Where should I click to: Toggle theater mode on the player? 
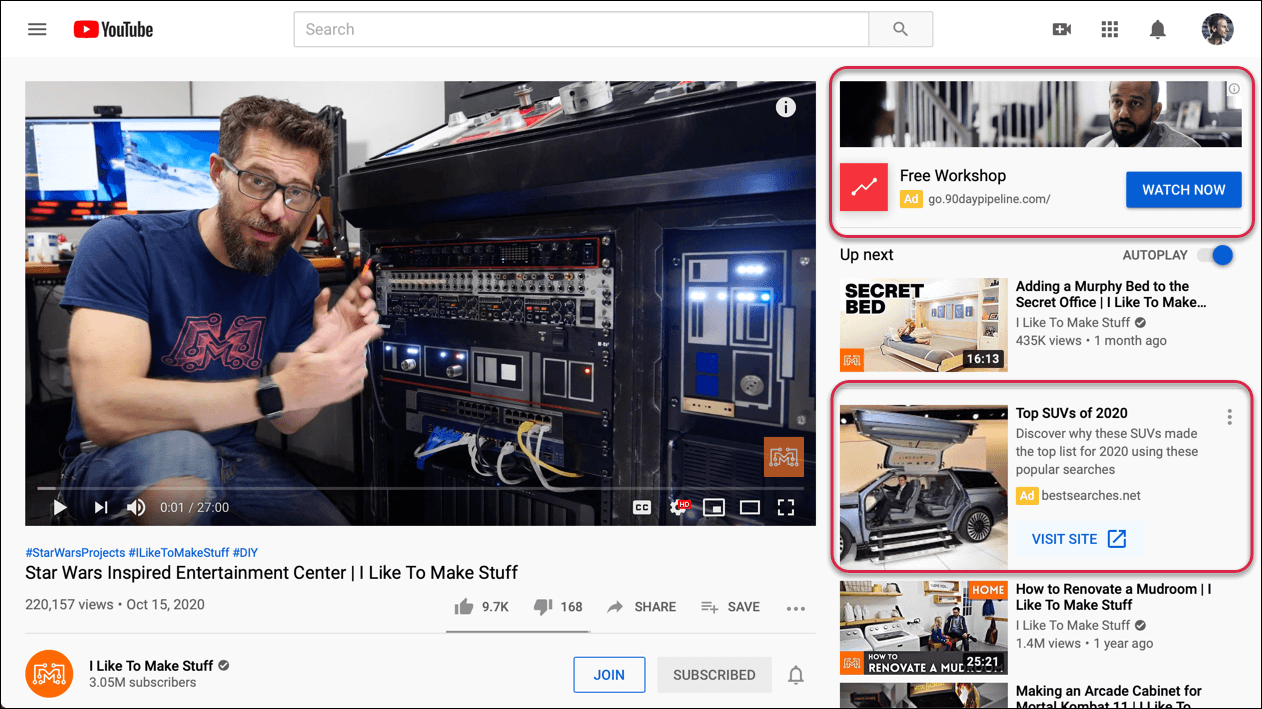(x=750, y=507)
